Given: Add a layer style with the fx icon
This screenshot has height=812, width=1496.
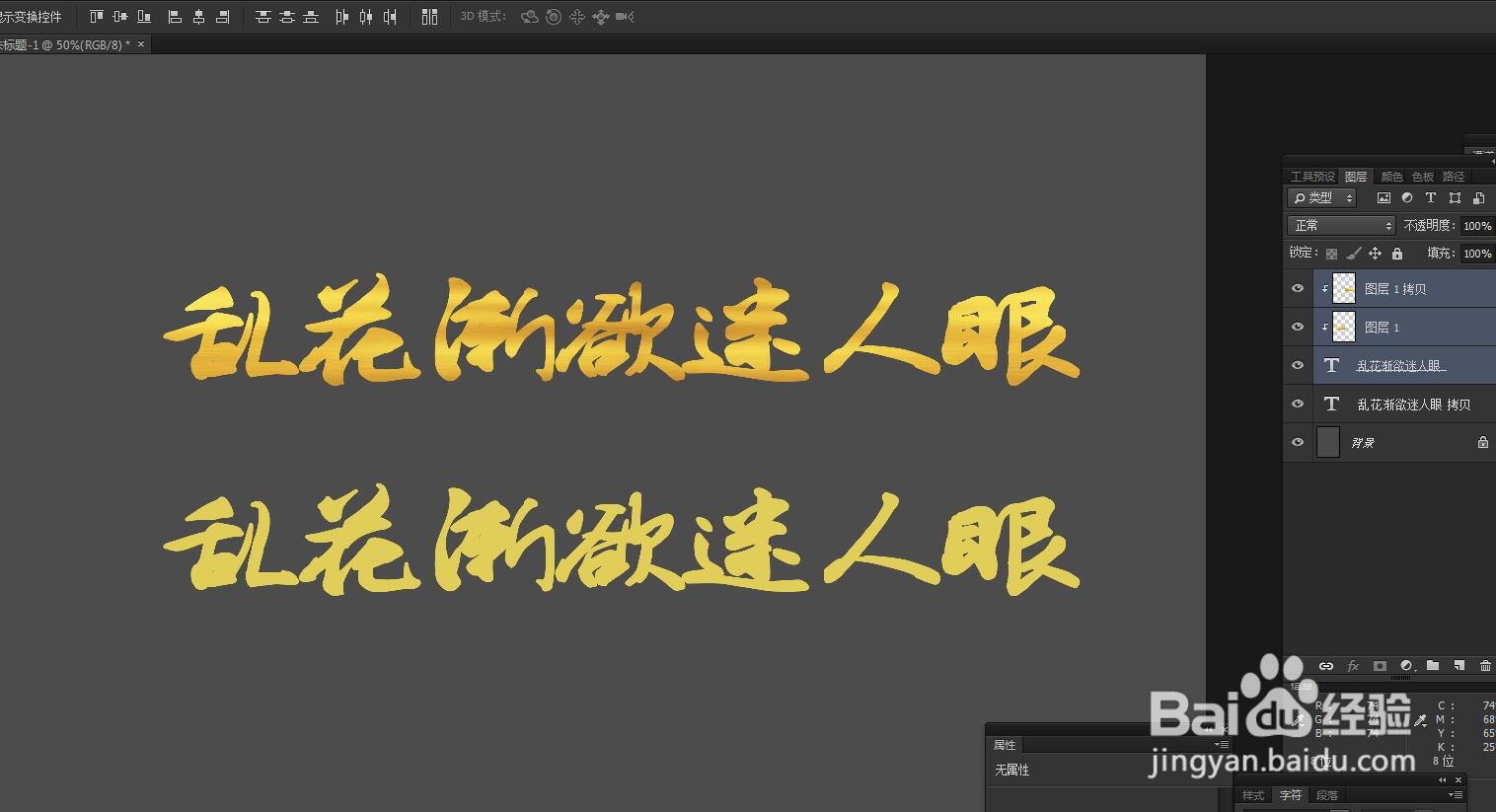Looking at the screenshot, I should tap(1353, 666).
